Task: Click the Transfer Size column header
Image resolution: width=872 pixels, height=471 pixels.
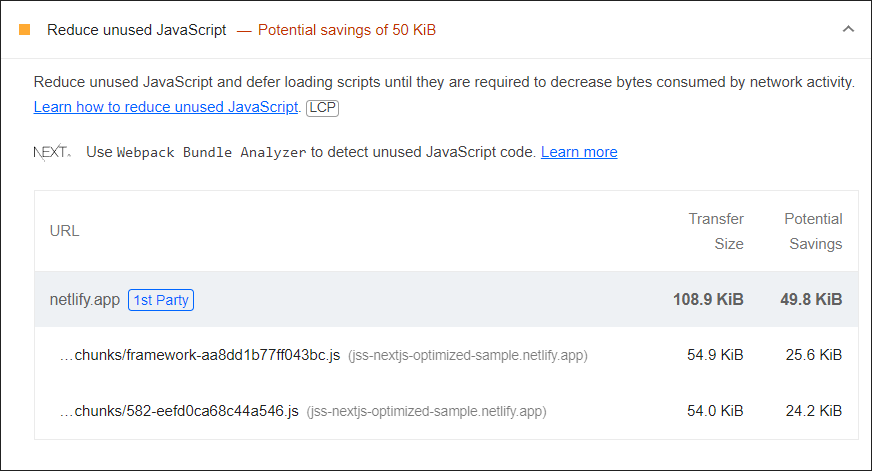Action: tap(716, 231)
